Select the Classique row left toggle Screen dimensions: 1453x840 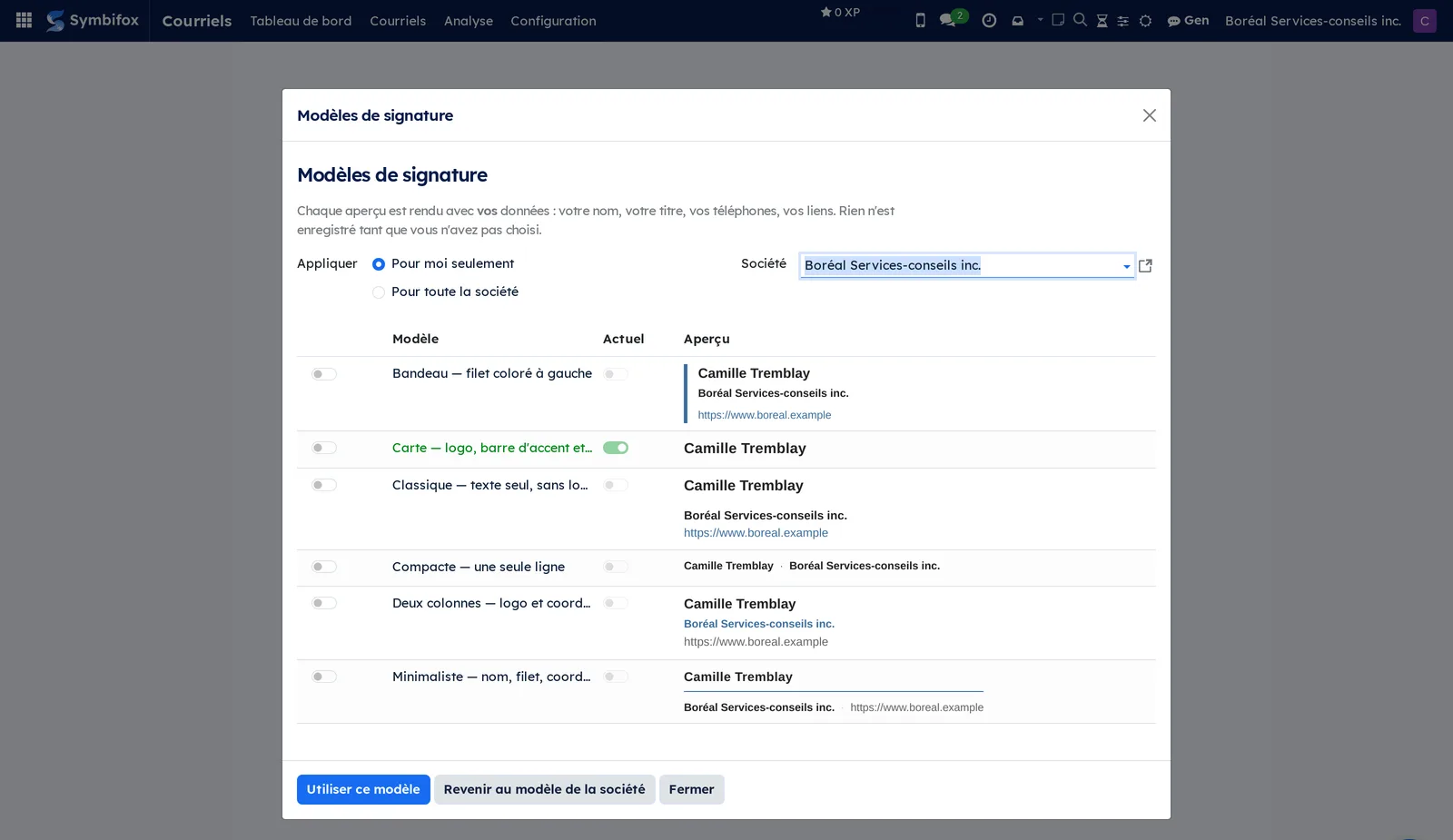tap(324, 485)
